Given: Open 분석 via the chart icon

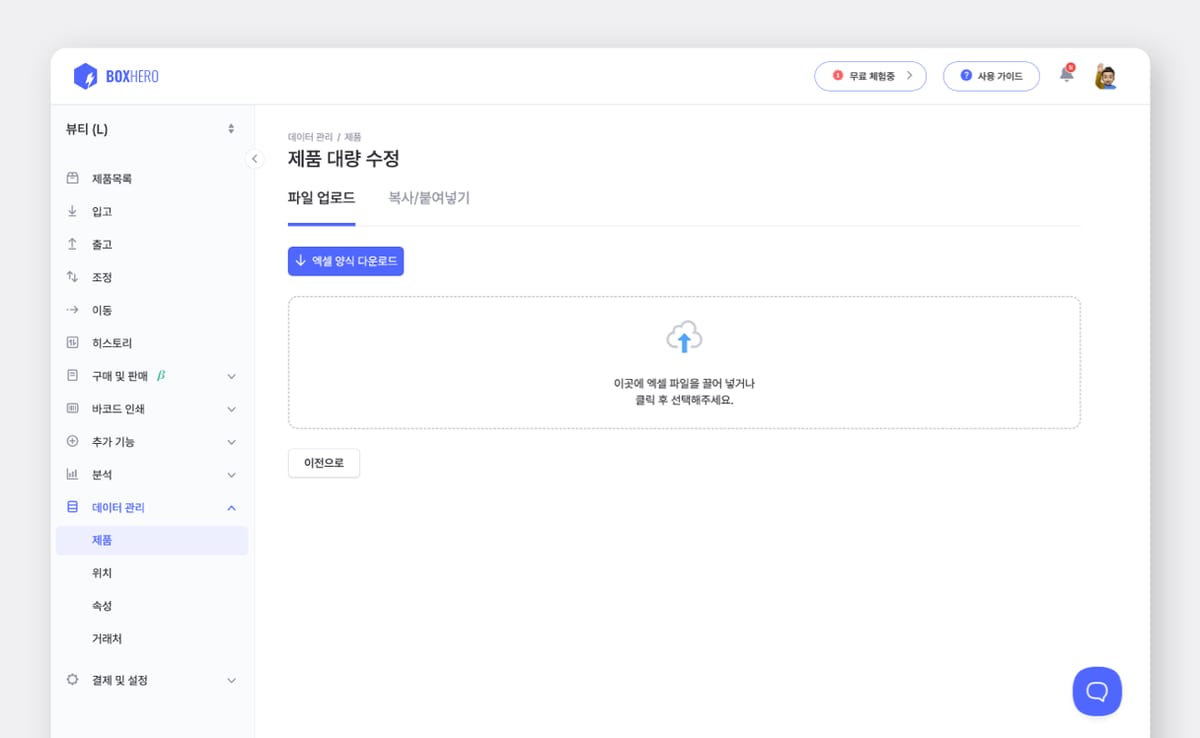Looking at the screenshot, I should tap(71, 474).
